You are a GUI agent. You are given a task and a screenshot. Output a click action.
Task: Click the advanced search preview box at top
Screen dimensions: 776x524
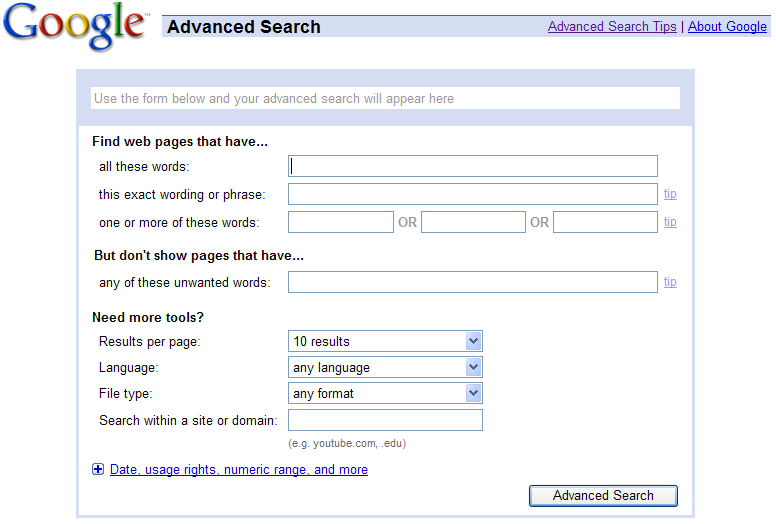click(385, 98)
